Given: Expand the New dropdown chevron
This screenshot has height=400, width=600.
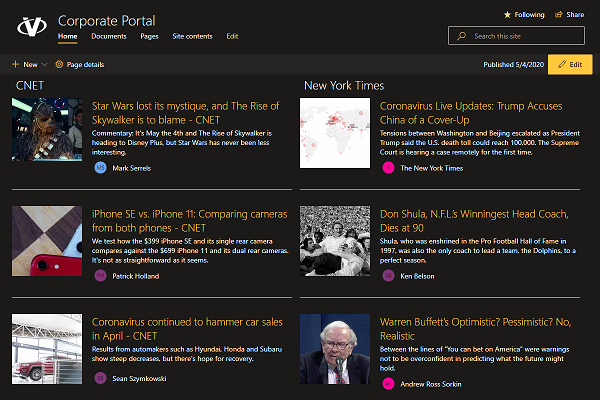Looking at the screenshot, I should pos(44,64).
